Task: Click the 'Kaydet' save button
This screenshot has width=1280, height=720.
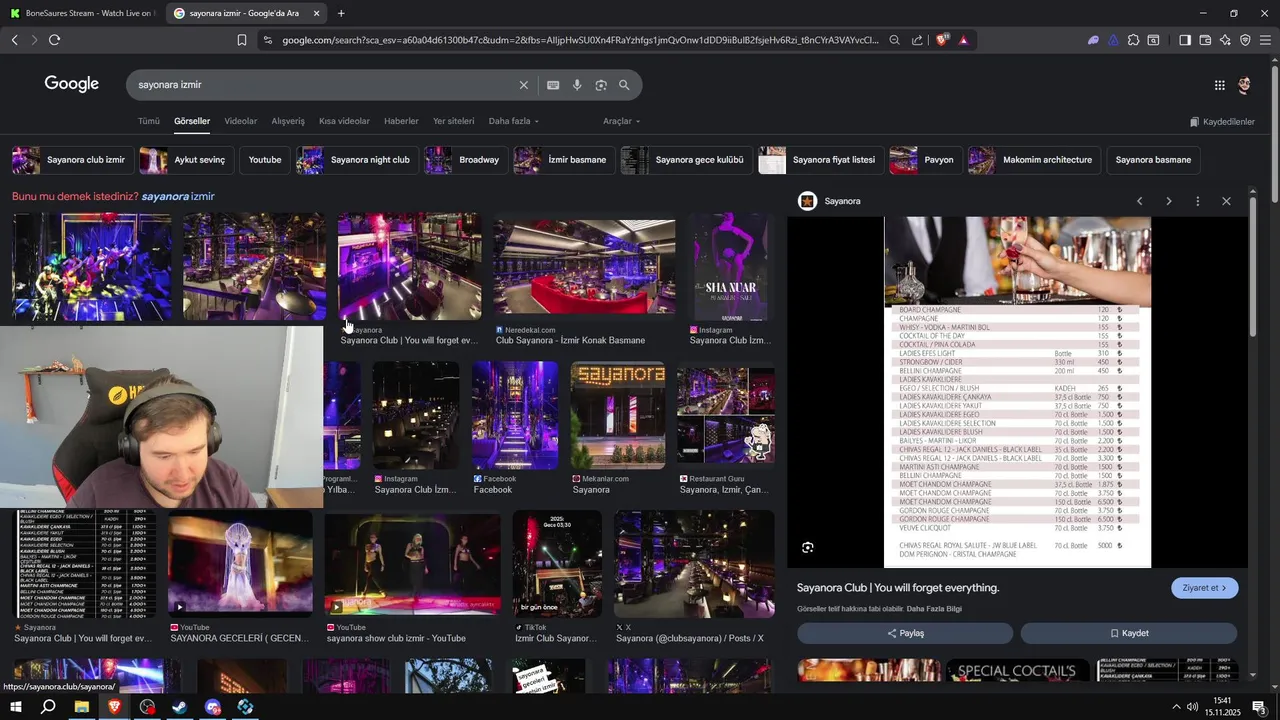Action: 1129,633
